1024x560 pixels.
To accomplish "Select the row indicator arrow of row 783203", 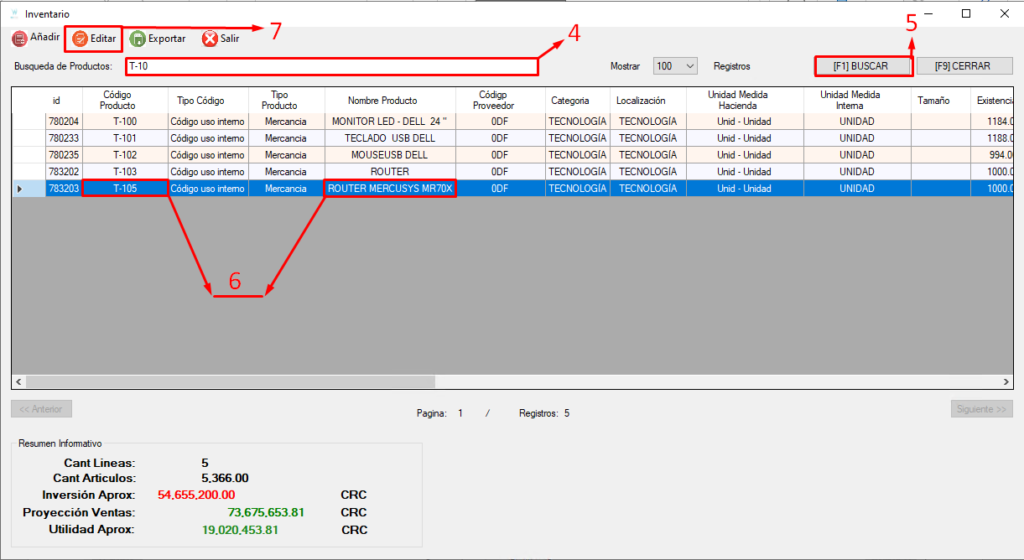I will click(21, 188).
